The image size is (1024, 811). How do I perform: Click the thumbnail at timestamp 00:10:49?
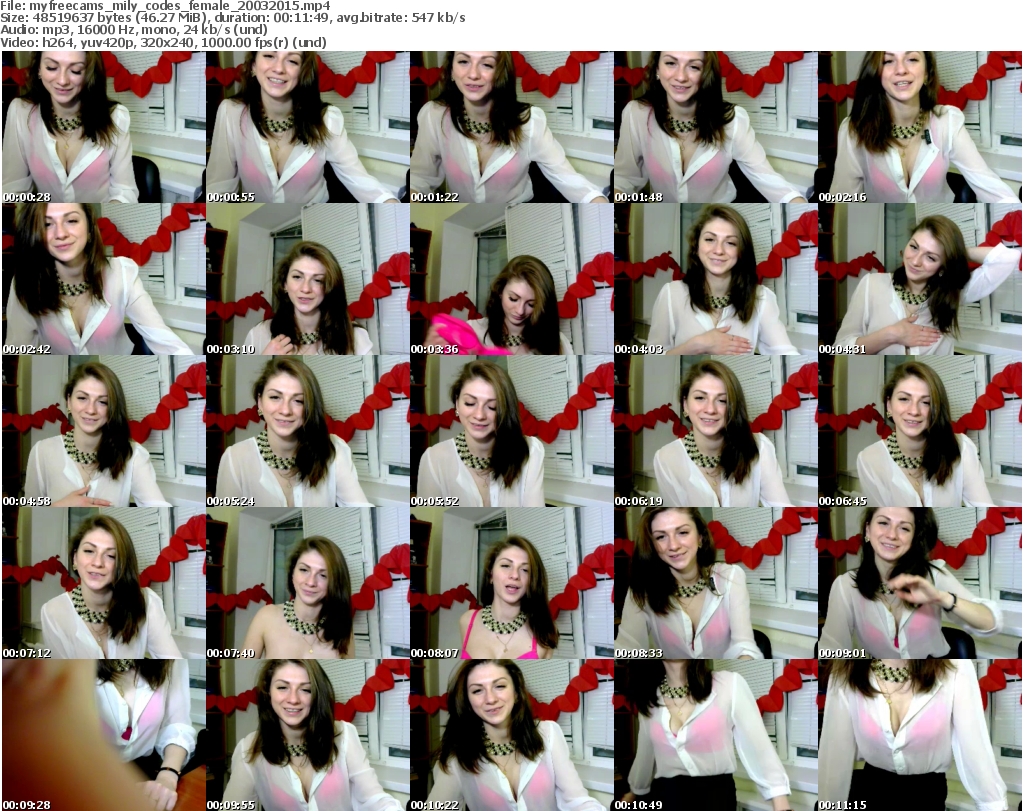point(715,735)
